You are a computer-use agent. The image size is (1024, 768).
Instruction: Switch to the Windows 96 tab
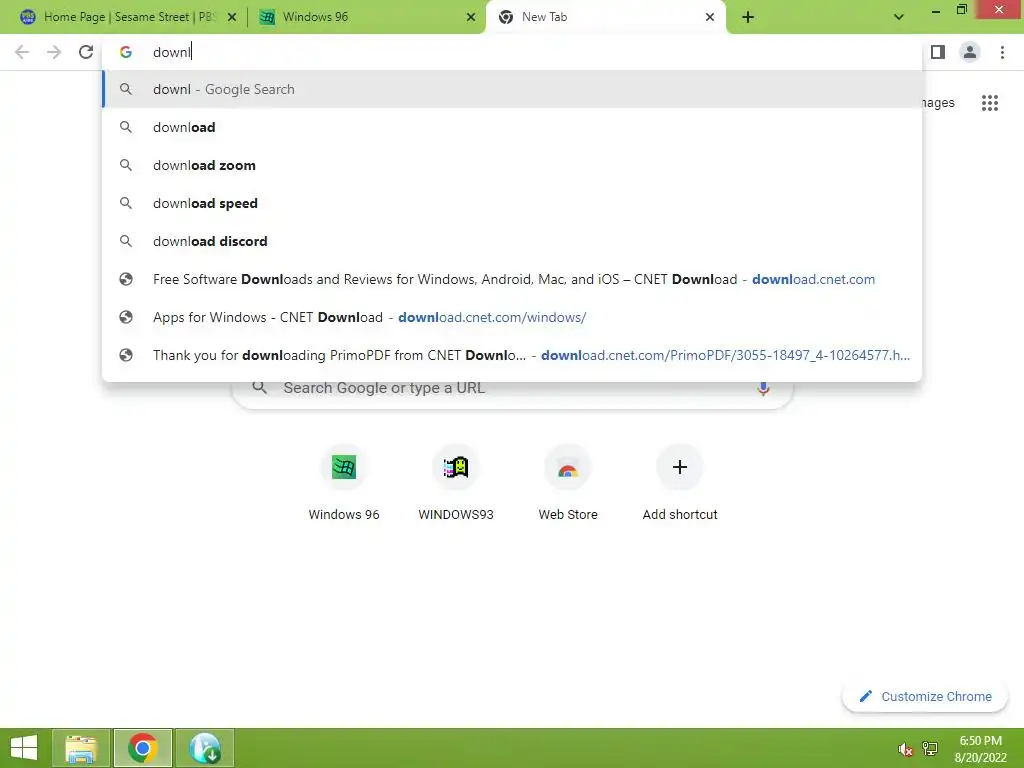point(367,17)
